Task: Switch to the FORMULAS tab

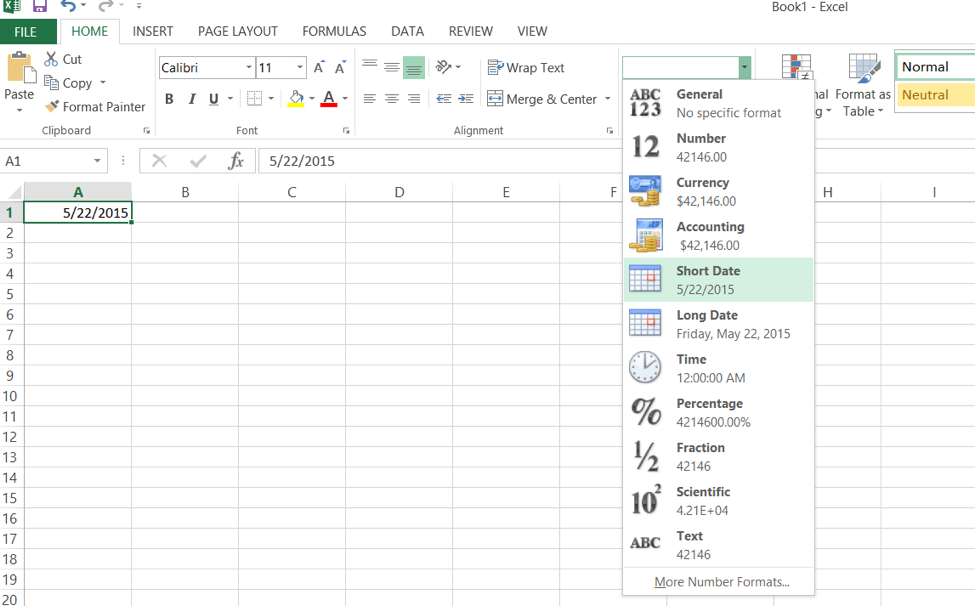Action: pos(334,31)
